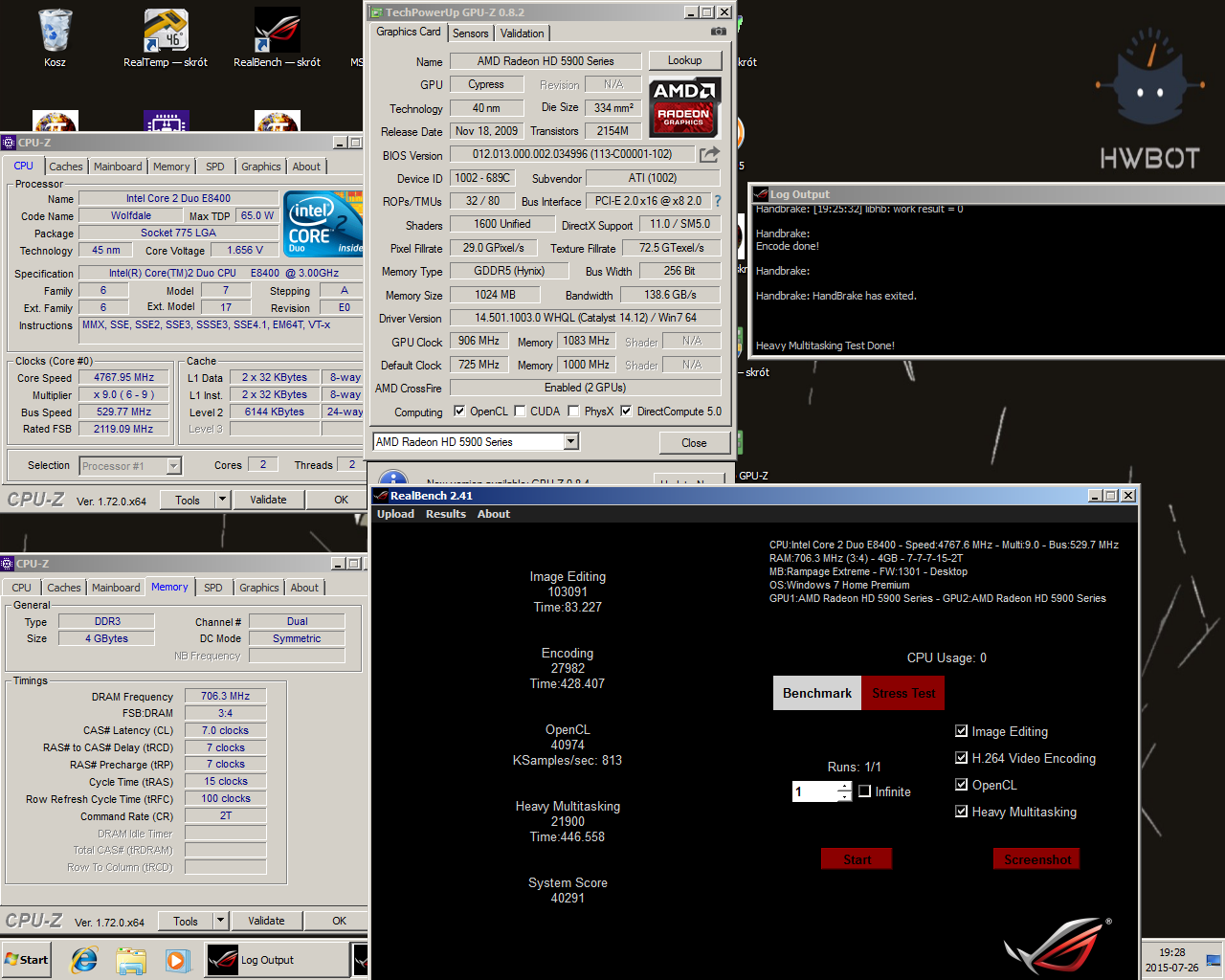The width and height of the screenshot is (1225, 980).
Task: Click the Screenshot button in RealBench
Action: [x=1037, y=858]
